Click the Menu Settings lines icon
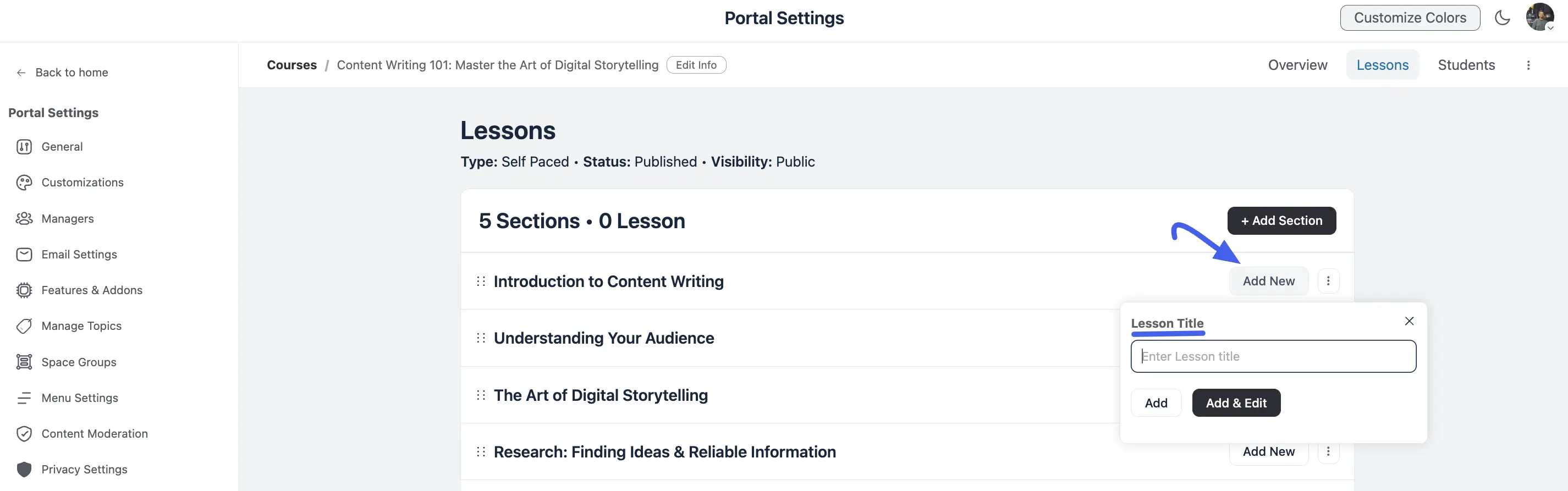The width and height of the screenshot is (1568, 491). coord(24,398)
